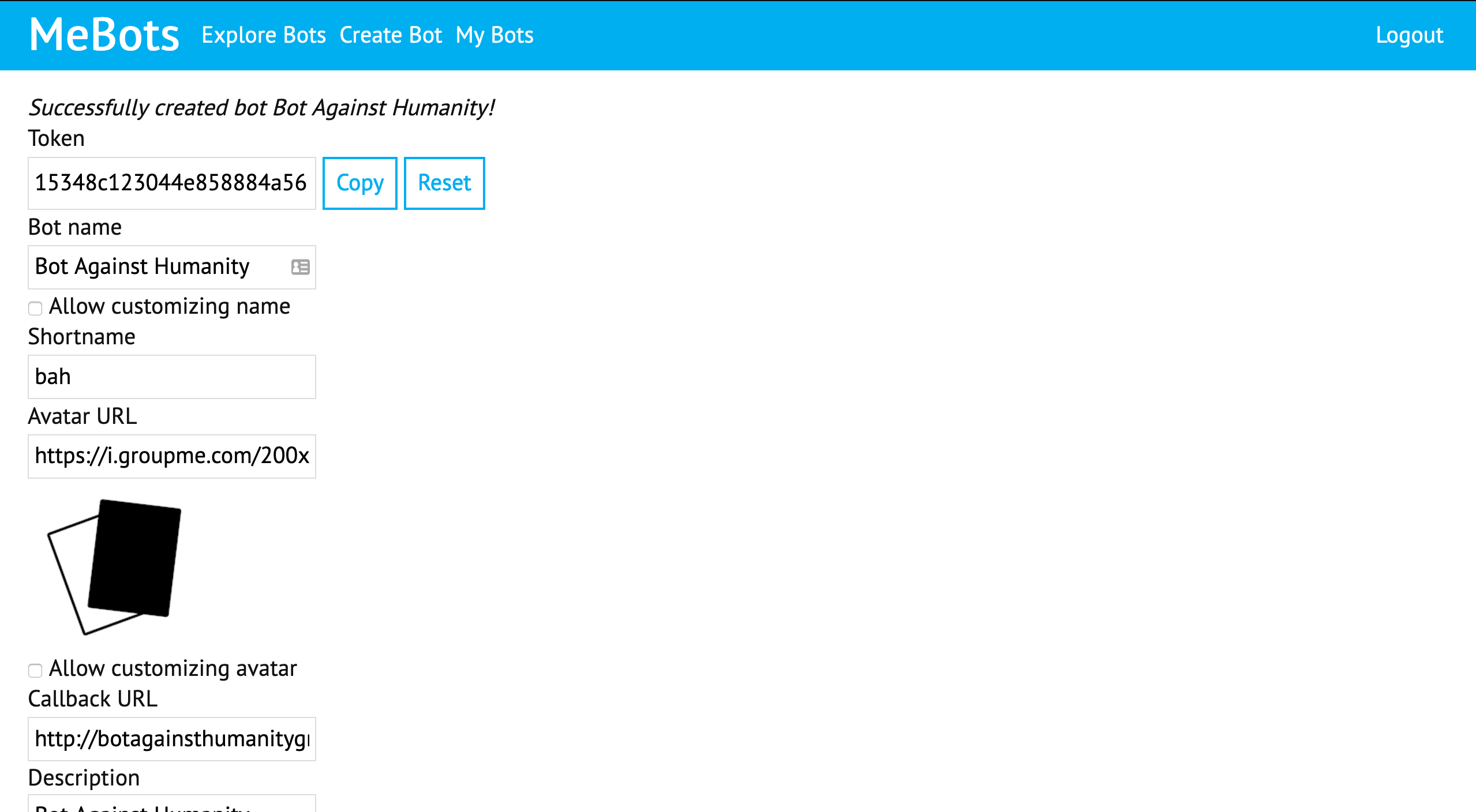Click the contact card autofill icon
1476x812 pixels.
tap(300, 267)
